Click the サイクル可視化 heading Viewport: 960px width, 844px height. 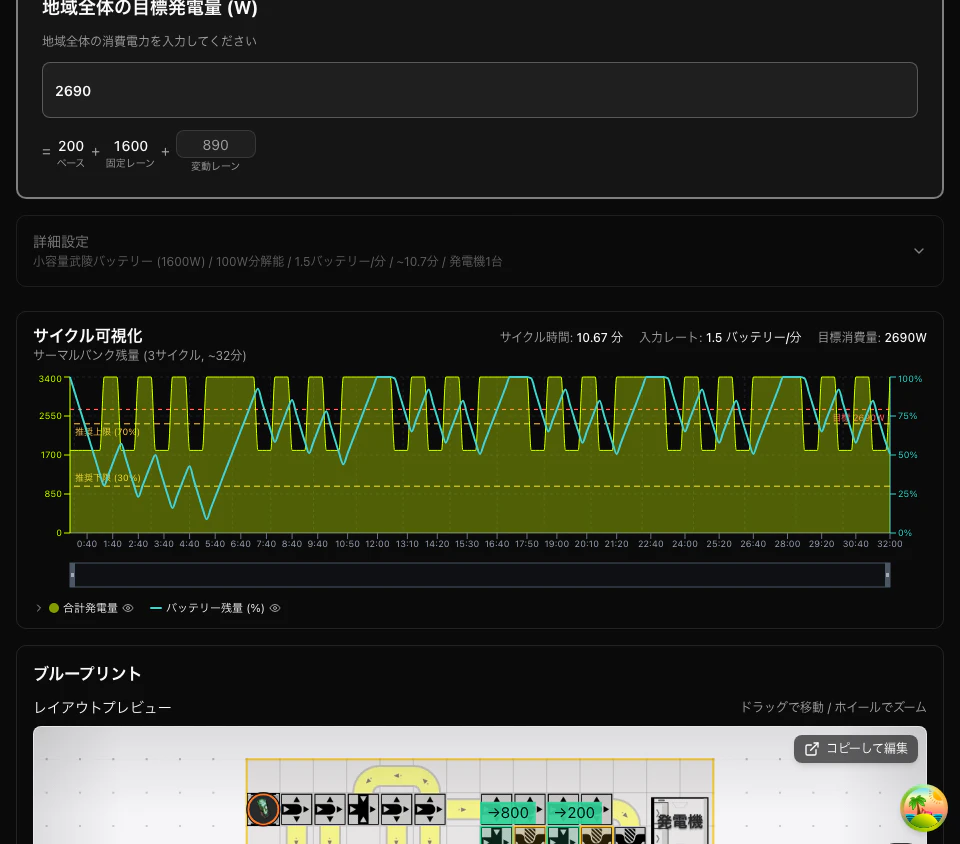pyautogui.click(x=88, y=335)
